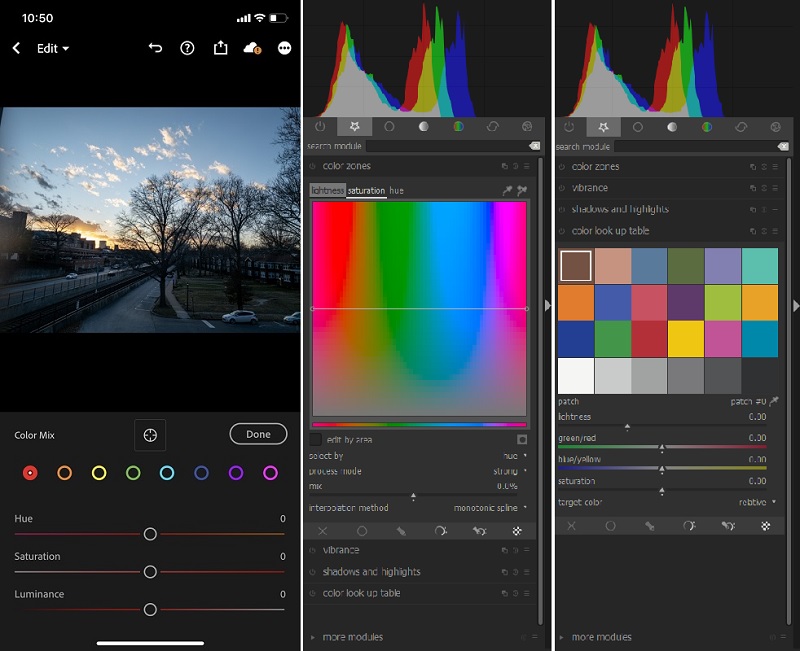
Task: Open the three-dot more options menu
Action: coord(285,48)
